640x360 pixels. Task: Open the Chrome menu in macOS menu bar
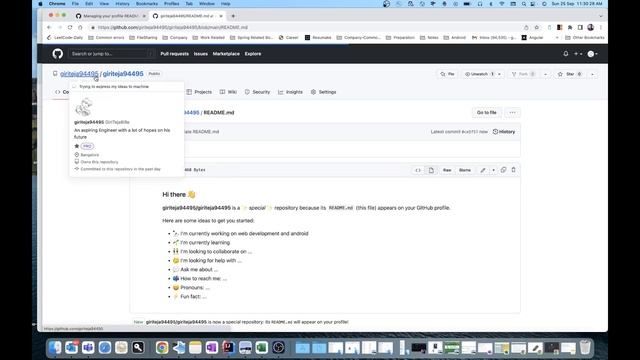coord(57,4)
